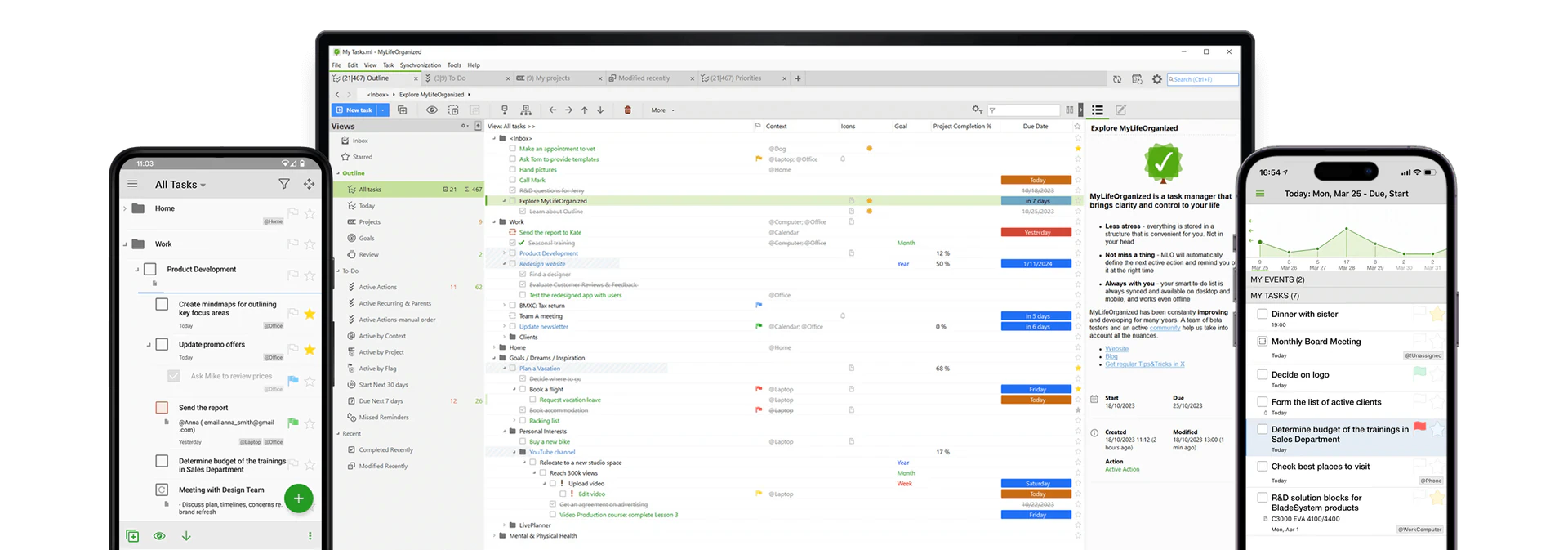
Task: Click the blue New task button
Action: pos(354,110)
